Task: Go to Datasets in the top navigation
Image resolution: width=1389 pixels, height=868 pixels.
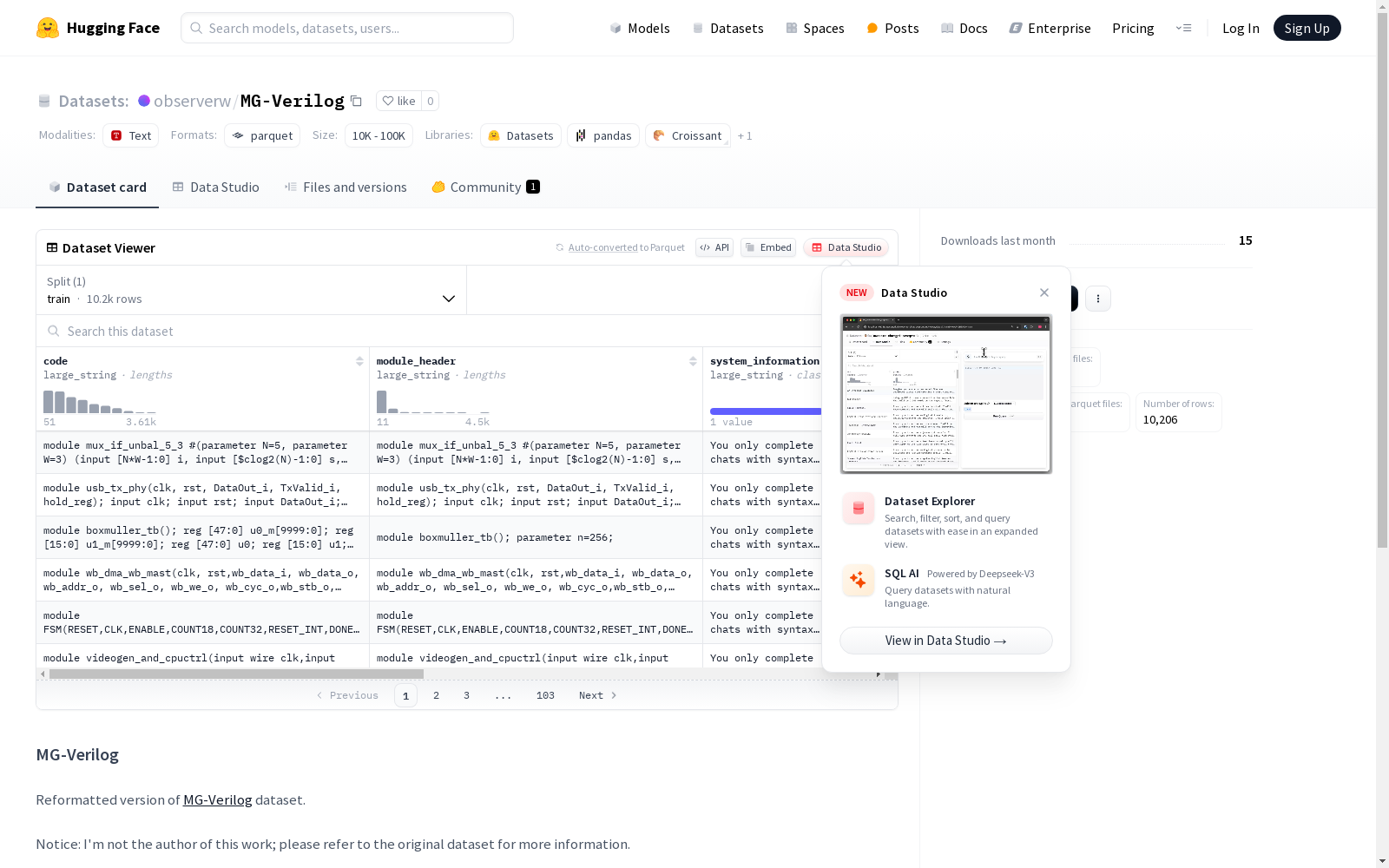Action: click(727, 28)
